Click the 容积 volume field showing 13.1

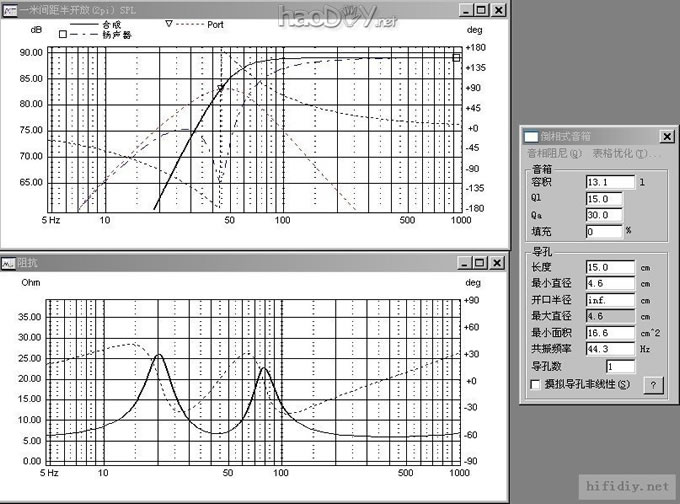(x=610, y=182)
